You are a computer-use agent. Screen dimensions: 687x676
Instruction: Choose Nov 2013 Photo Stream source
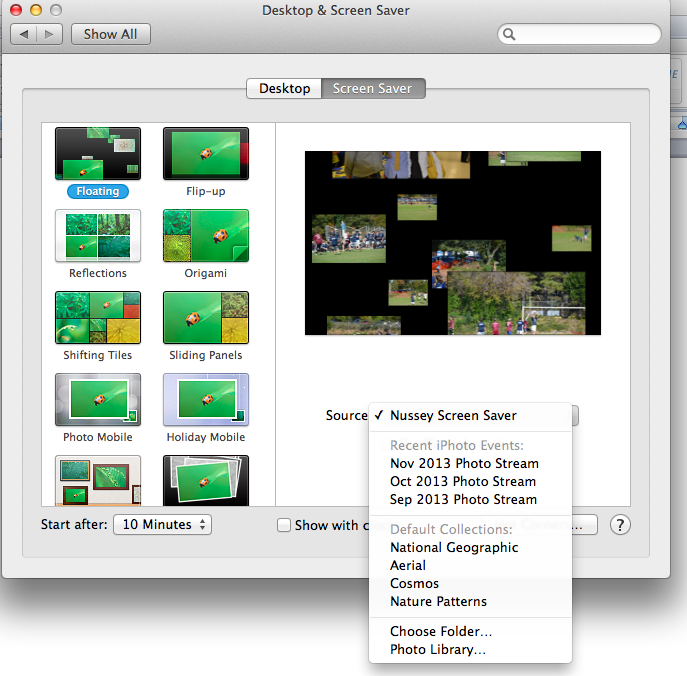(x=464, y=463)
